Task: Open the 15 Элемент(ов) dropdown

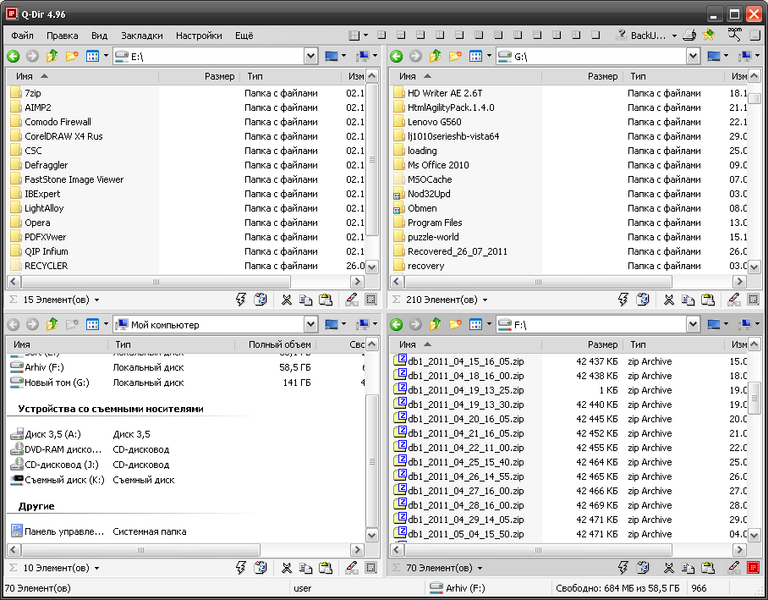Action: point(96,300)
